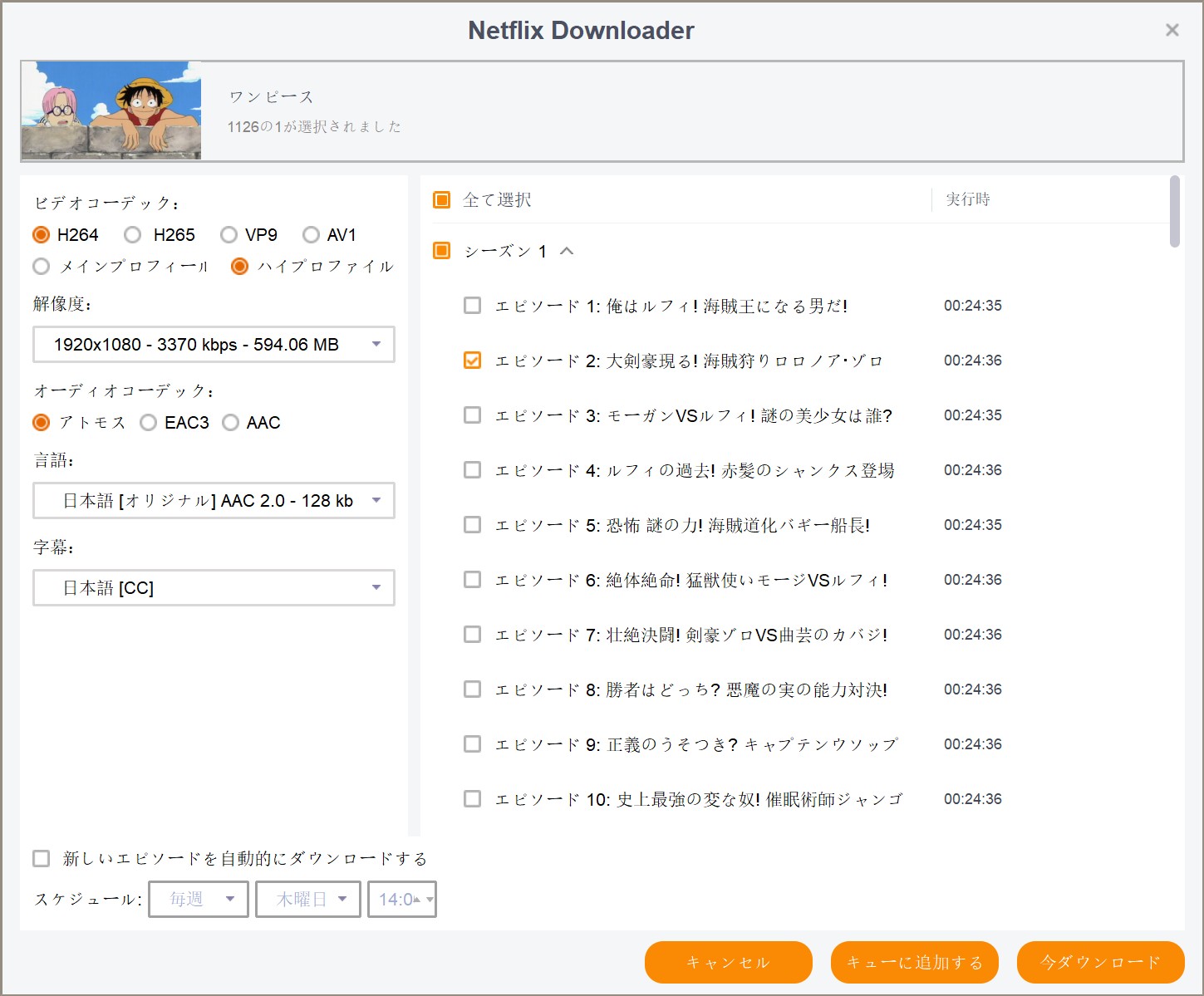This screenshot has width=1204, height=996.
Task: Check エピソード 10 checkbox
Action: (472, 799)
